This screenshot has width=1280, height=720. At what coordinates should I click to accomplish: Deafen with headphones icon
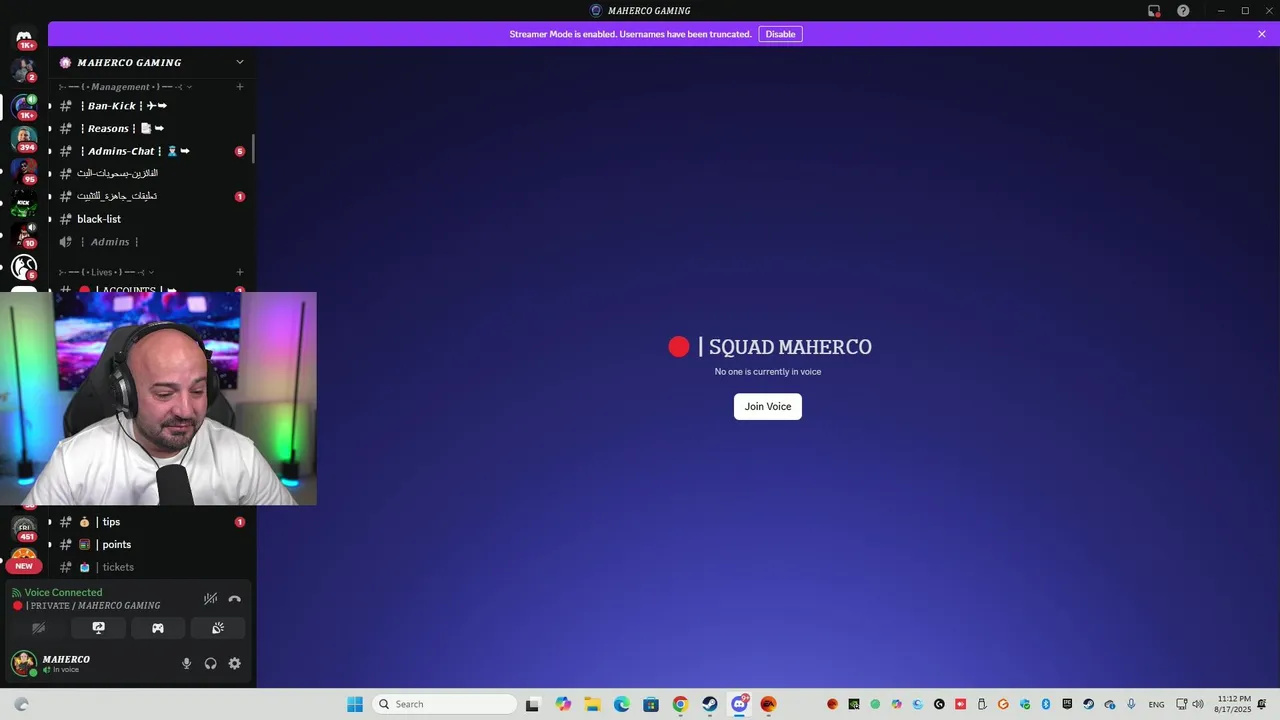pyautogui.click(x=210, y=663)
